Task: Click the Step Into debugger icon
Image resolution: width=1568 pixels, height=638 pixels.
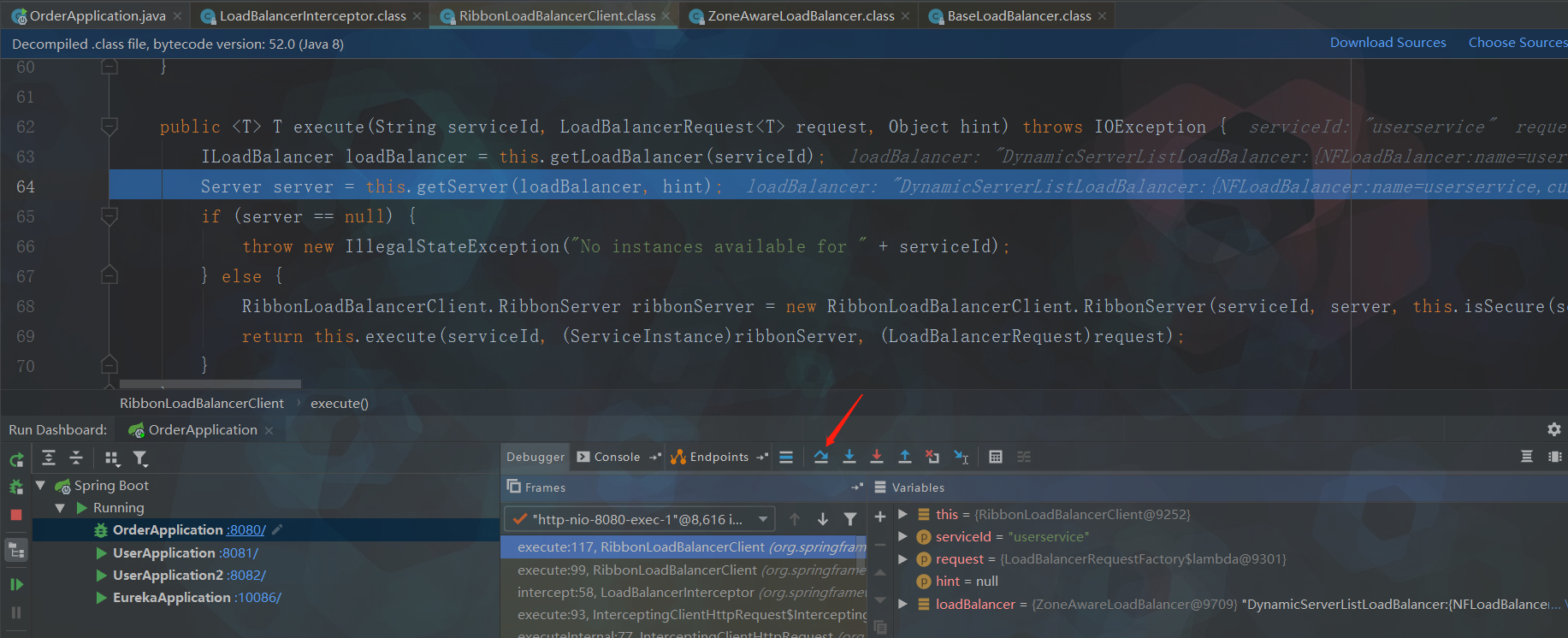Action: [x=849, y=457]
